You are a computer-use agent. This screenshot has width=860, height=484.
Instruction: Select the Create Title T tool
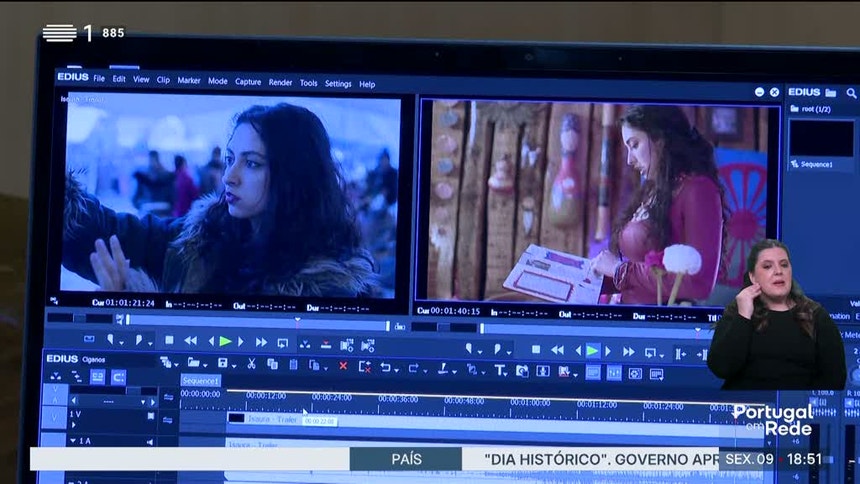(500, 370)
